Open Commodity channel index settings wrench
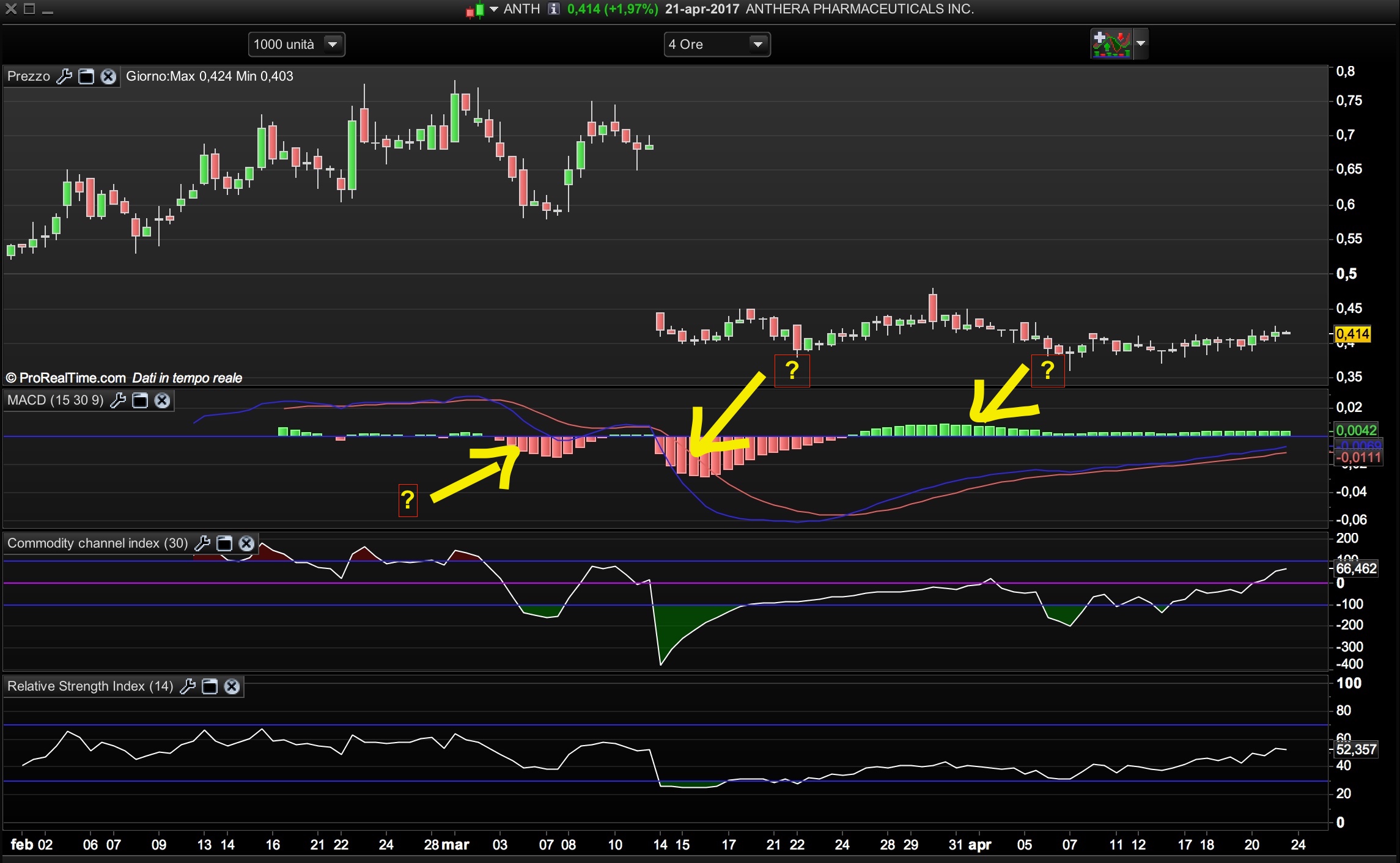1400x863 pixels. pos(202,543)
